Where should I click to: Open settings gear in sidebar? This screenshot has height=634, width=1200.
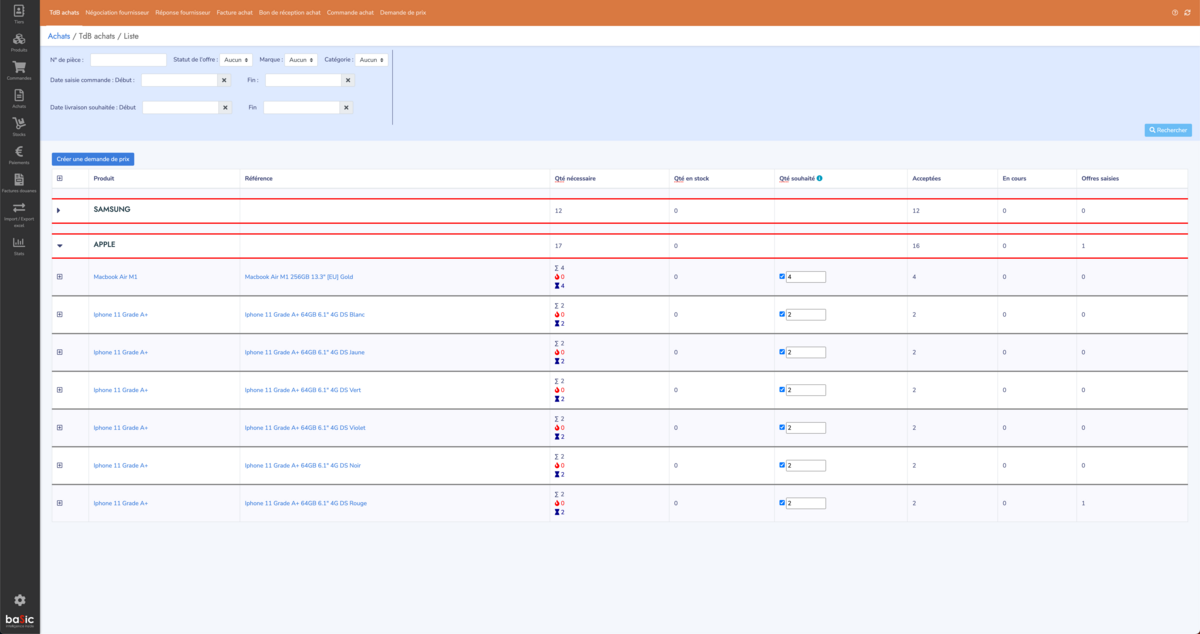[19, 600]
